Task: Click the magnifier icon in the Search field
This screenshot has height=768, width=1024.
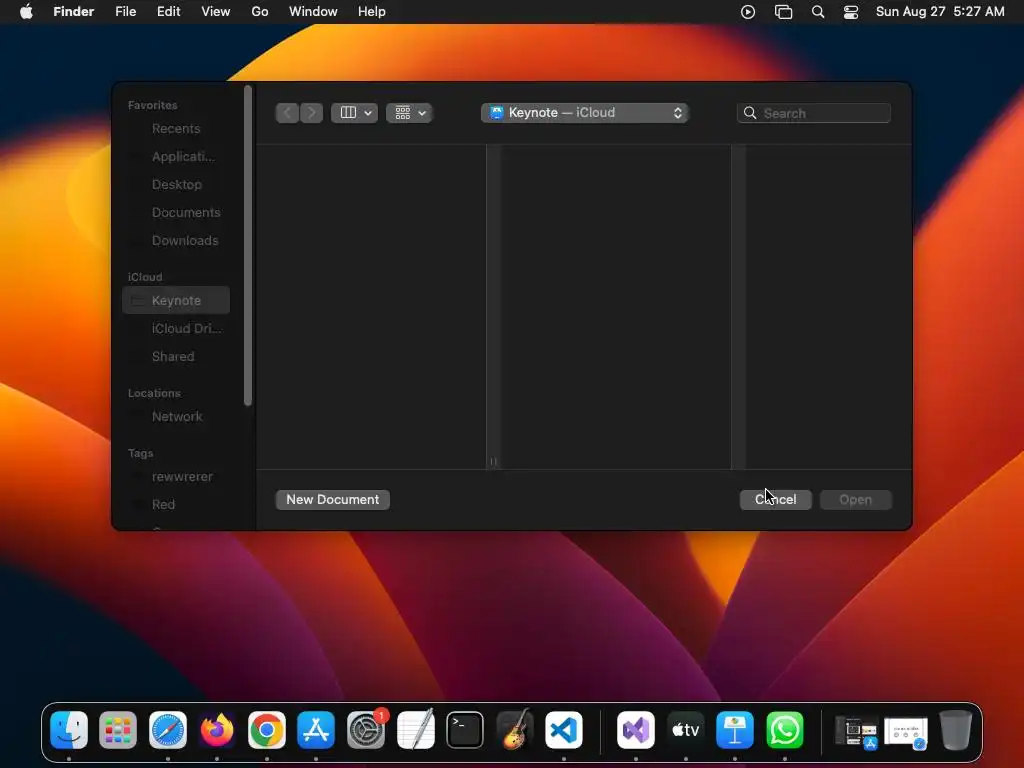Action: click(750, 113)
